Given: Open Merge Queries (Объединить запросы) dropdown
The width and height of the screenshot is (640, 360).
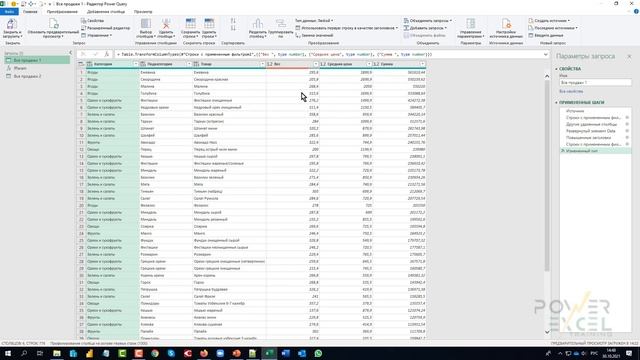Looking at the screenshot, I should 428,20.
